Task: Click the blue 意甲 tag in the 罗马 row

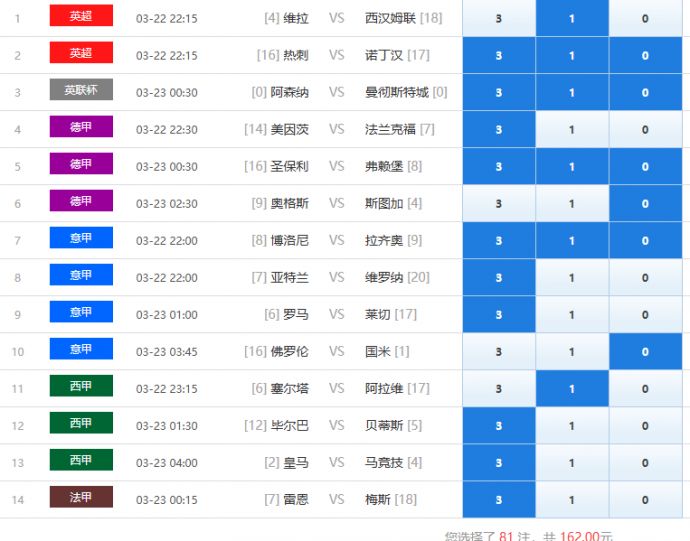Action: (81, 312)
